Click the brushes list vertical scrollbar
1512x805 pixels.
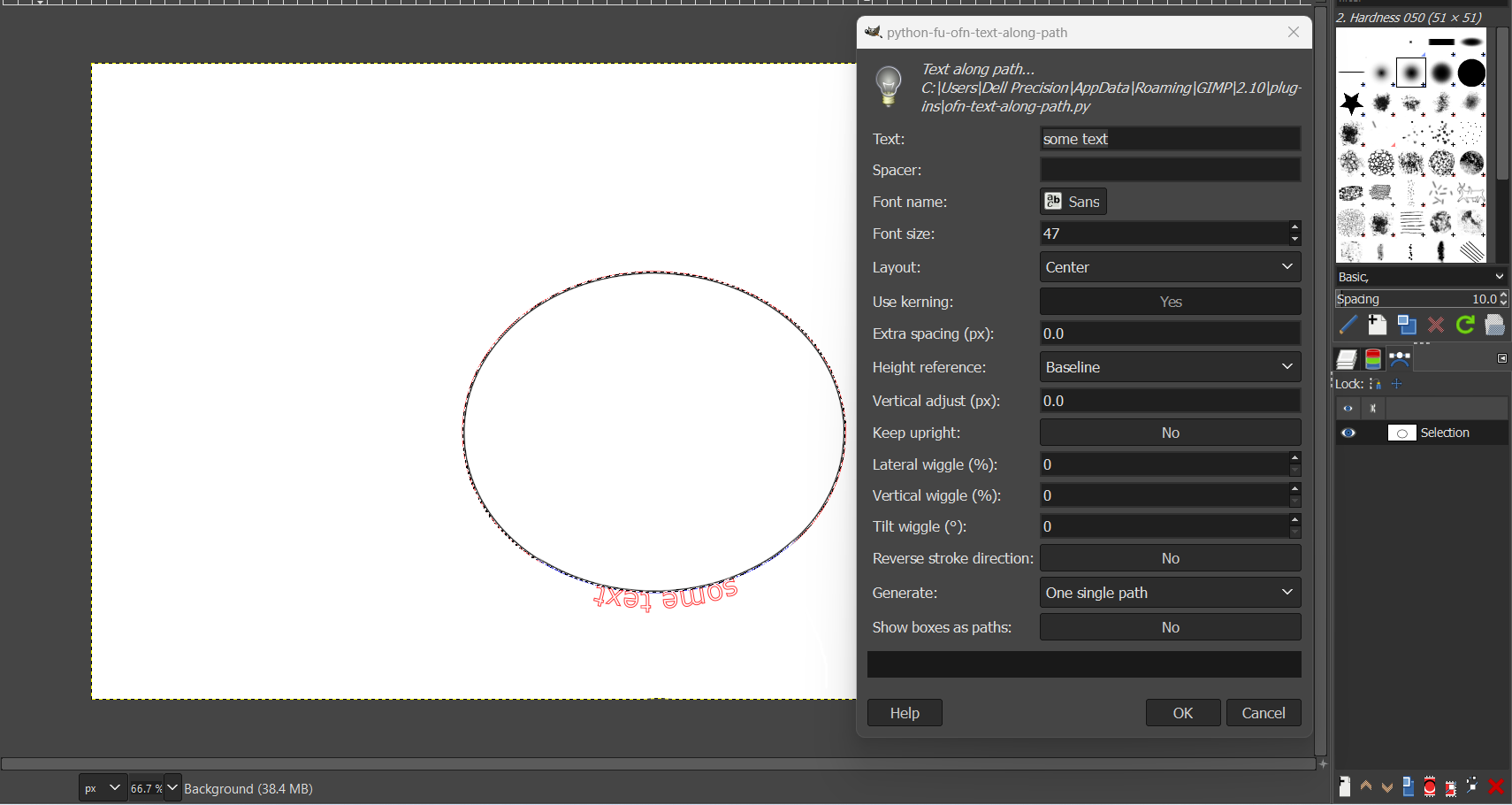1502,103
